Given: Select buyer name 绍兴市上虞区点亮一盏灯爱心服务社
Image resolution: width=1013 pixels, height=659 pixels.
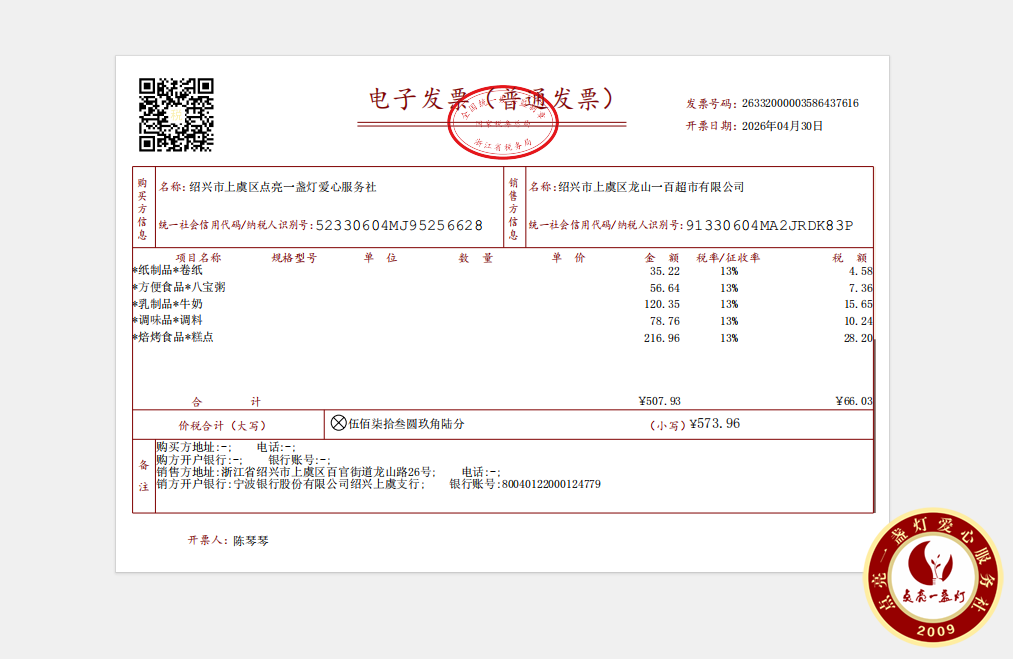Looking at the screenshot, I should (283, 187).
